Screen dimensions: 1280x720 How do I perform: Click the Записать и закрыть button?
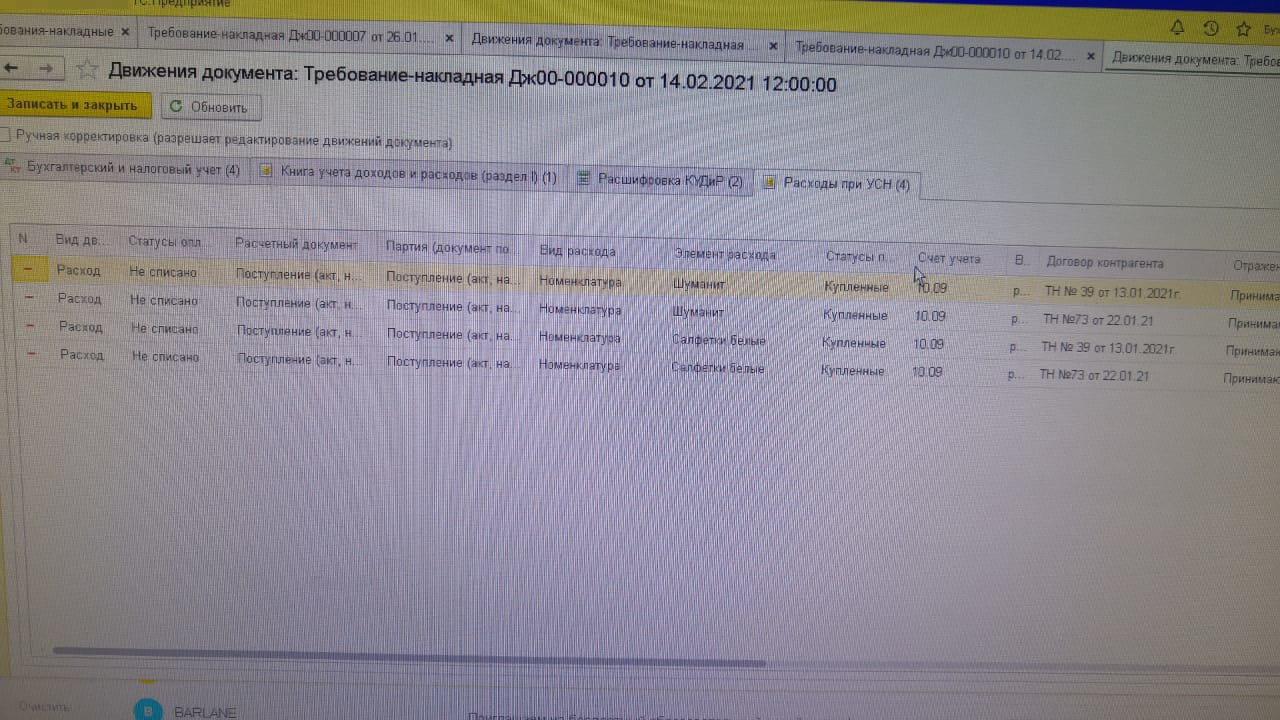point(73,105)
